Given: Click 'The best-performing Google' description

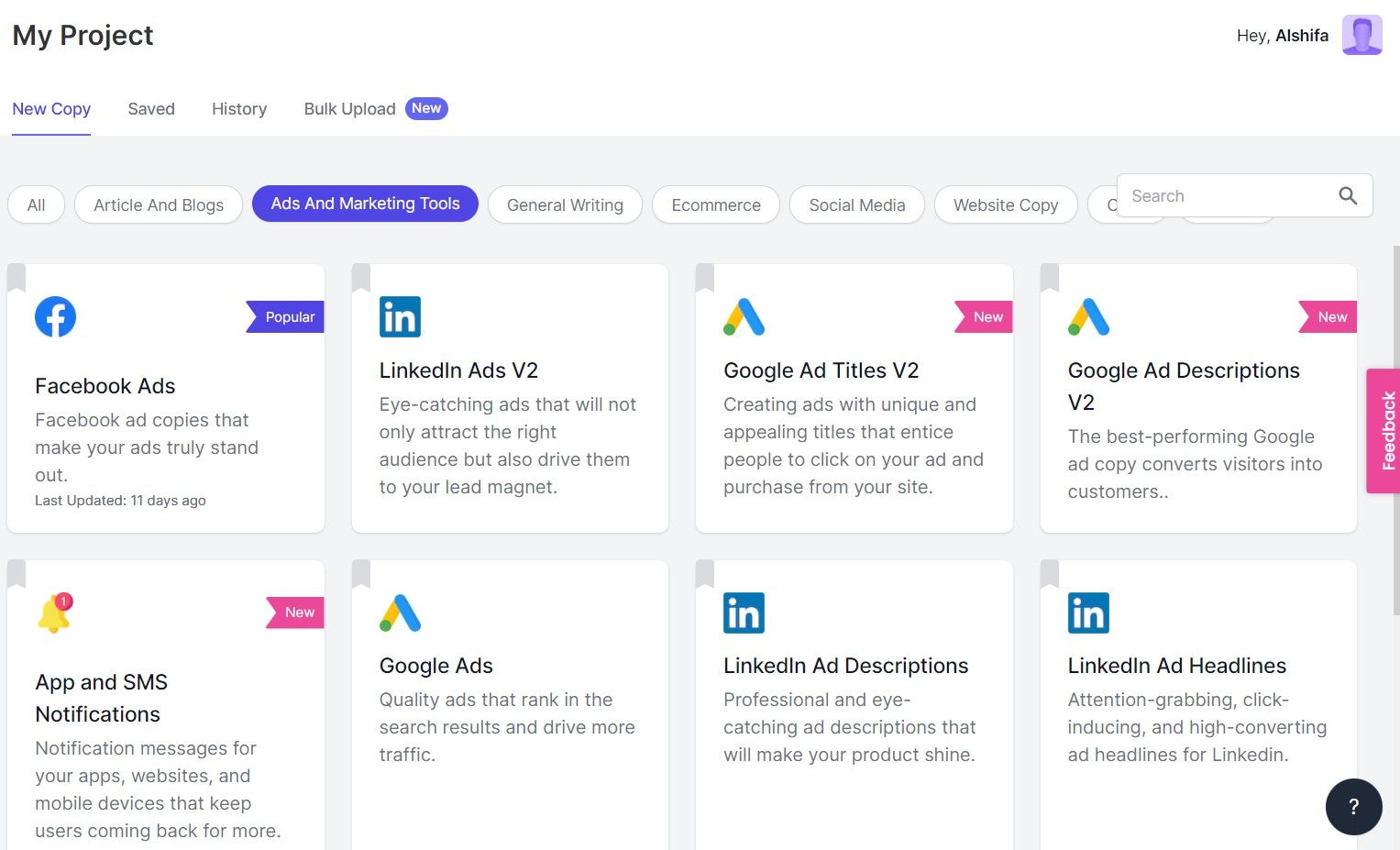Looking at the screenshot, I should click(1195, 464).
